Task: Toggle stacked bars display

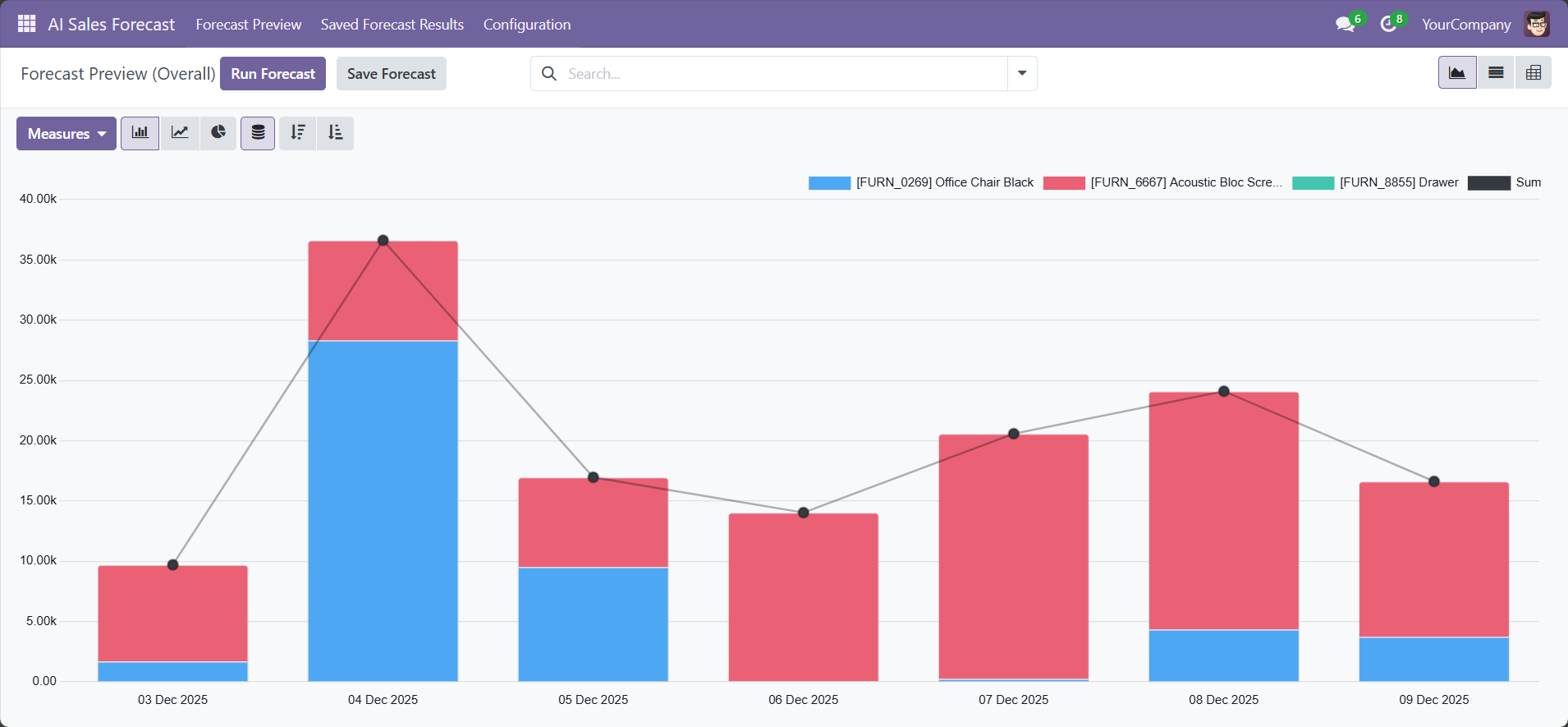Action: (x=258, y=133)
